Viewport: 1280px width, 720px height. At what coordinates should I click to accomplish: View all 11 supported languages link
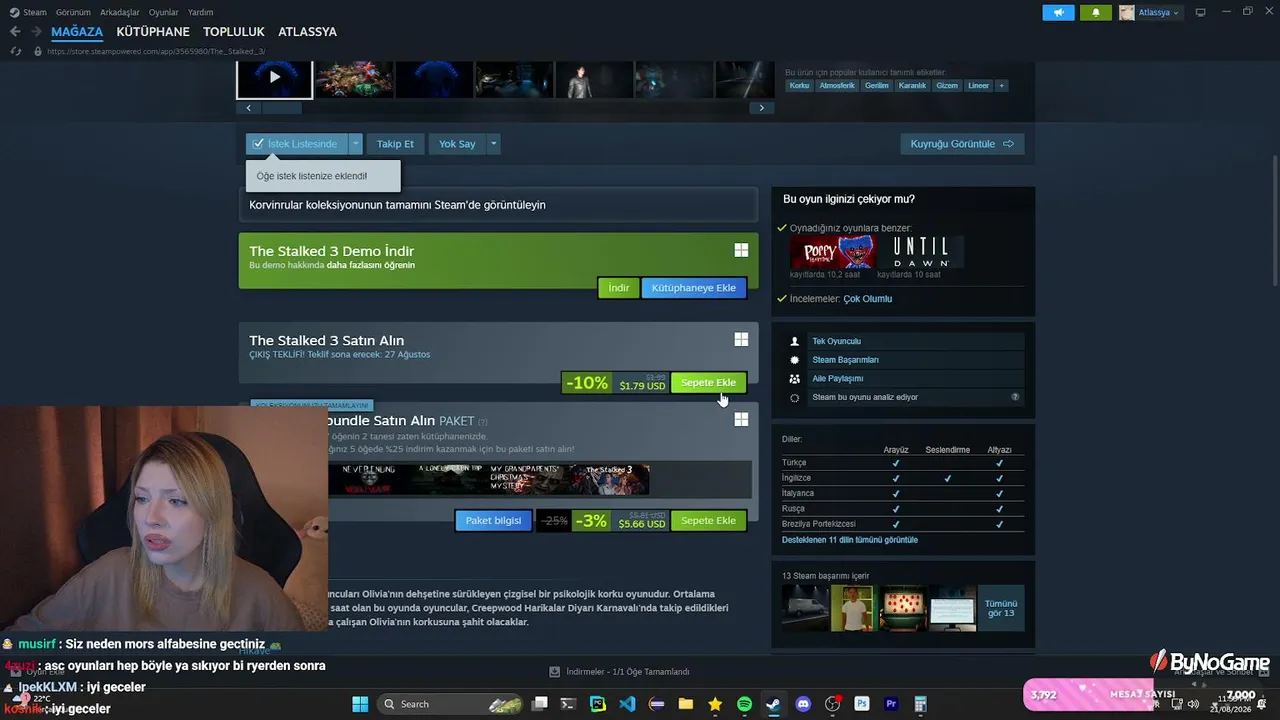(850, 540)
